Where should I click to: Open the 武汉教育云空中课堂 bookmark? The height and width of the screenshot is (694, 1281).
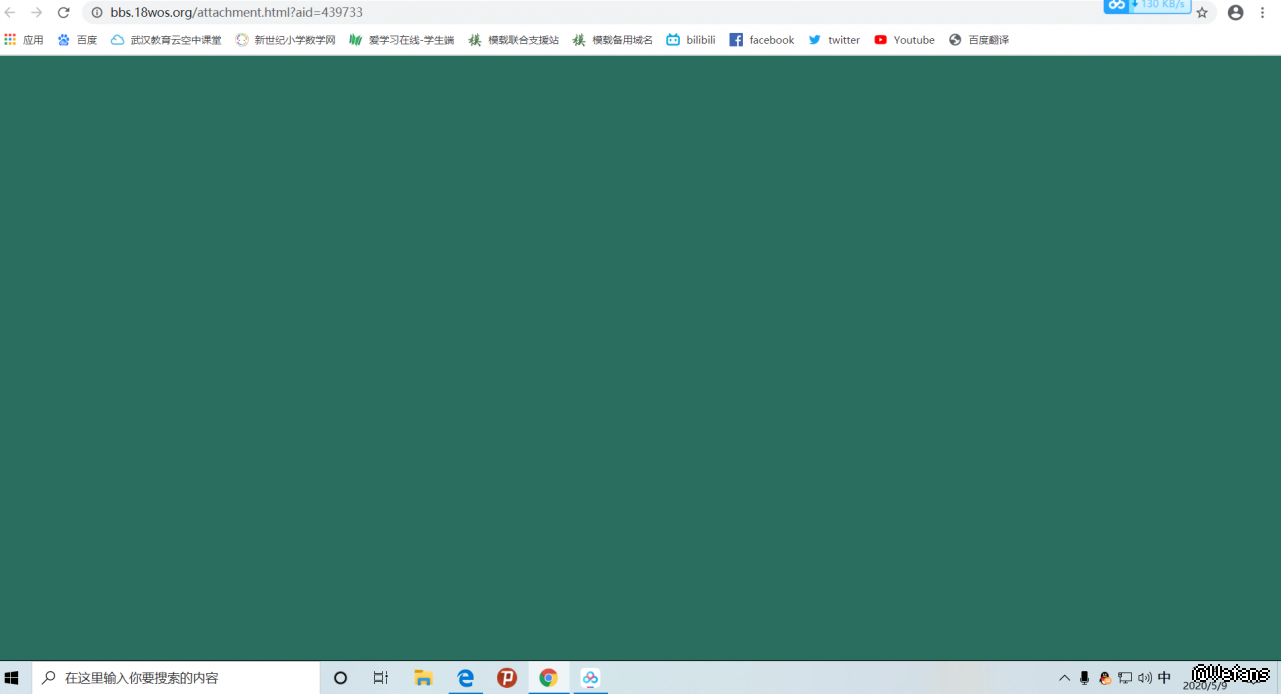[x=166, y=40]
